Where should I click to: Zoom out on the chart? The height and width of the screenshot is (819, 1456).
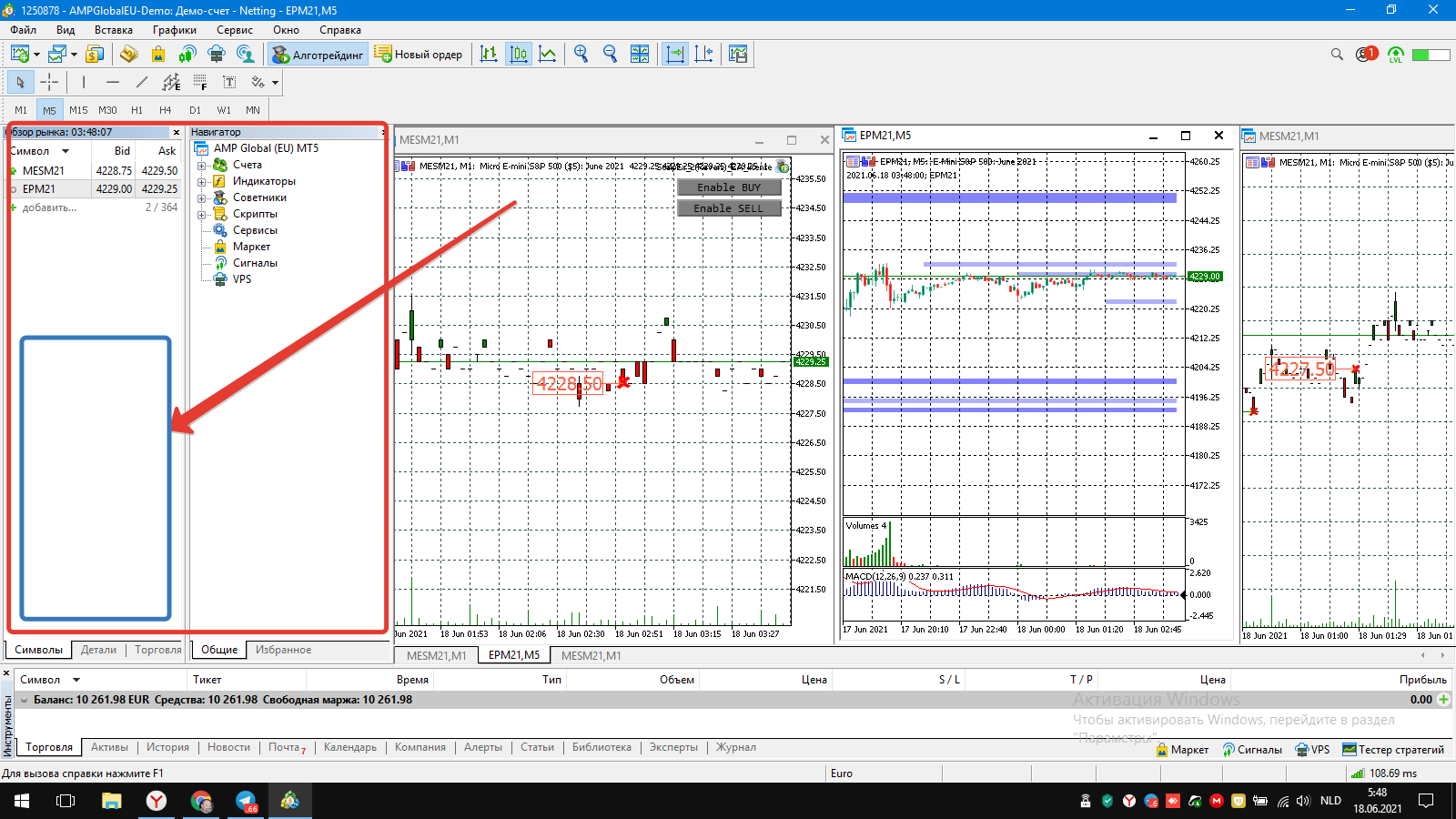coord(611,55)
